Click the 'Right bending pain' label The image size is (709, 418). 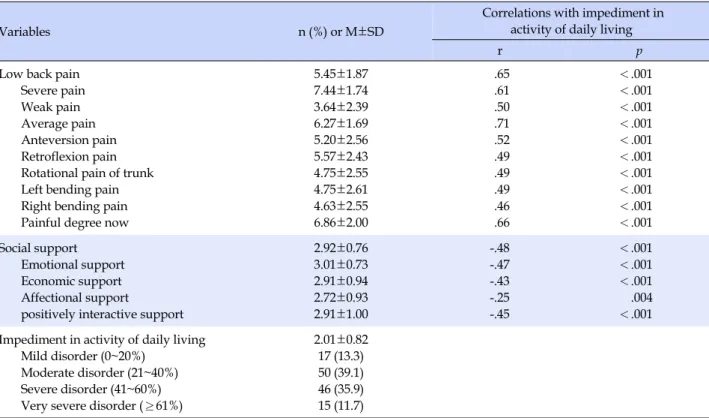(x=74, y=206)
